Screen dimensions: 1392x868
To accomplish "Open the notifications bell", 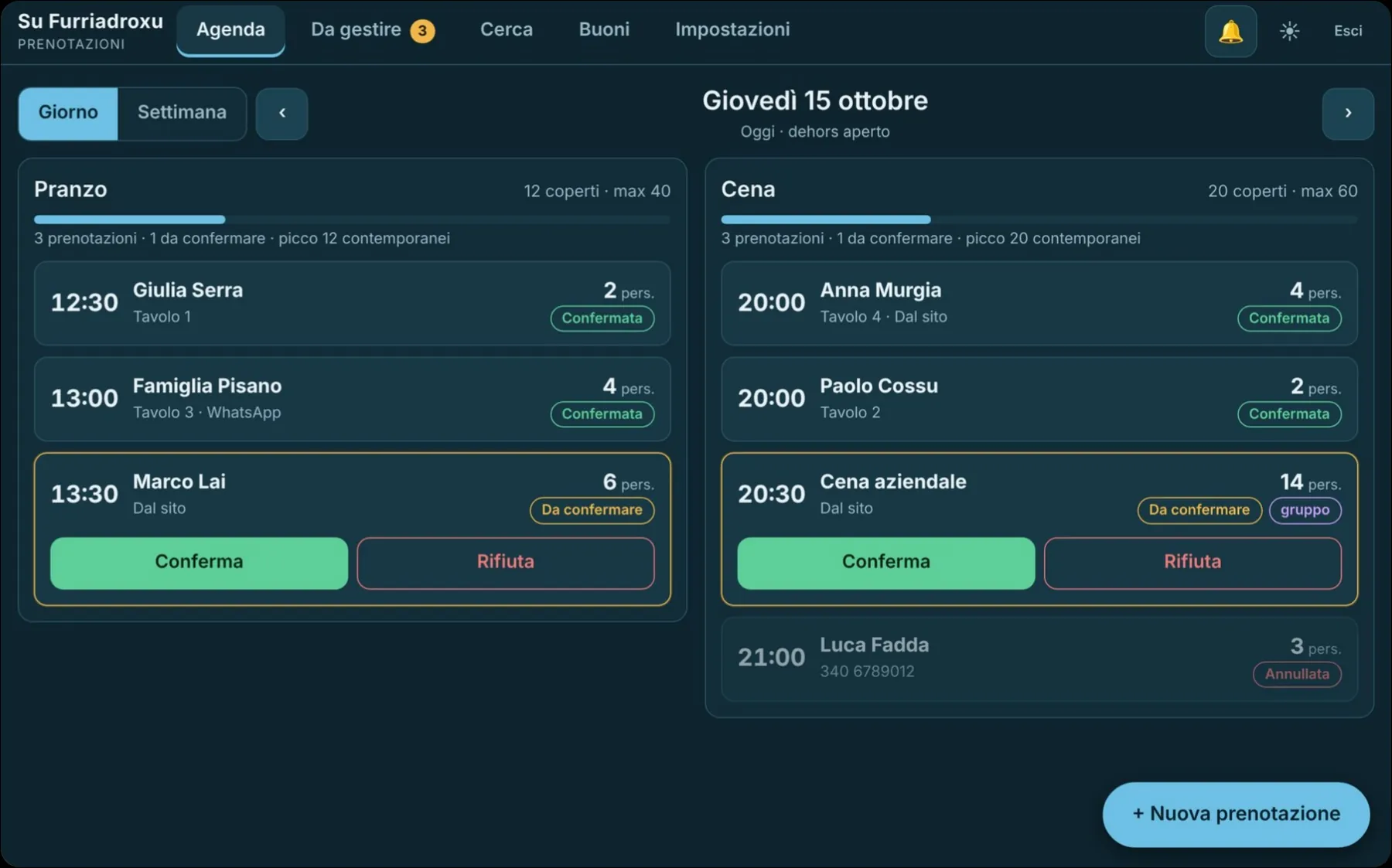I will point(1230,31).
